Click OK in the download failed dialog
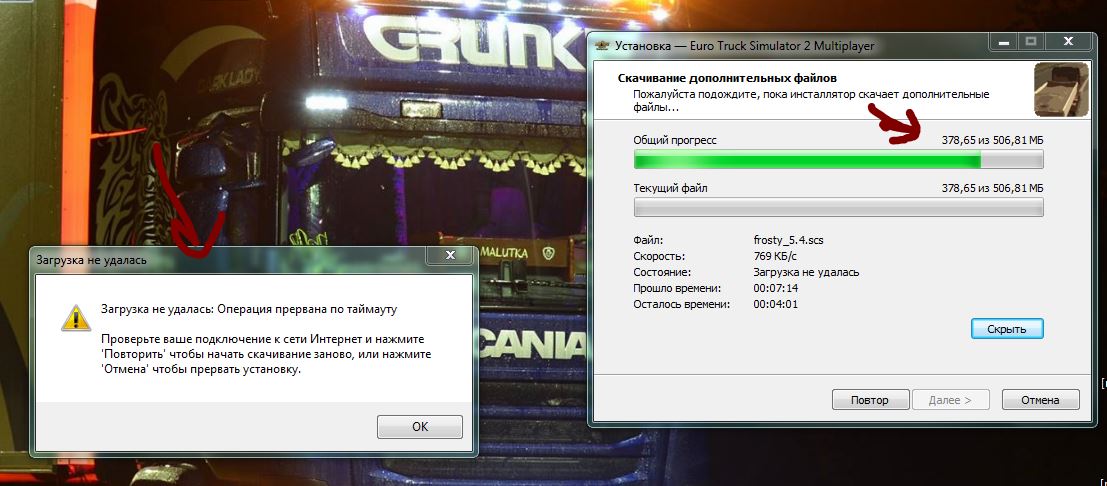This screenshot has width=1107, height=486. coord(419,427)
